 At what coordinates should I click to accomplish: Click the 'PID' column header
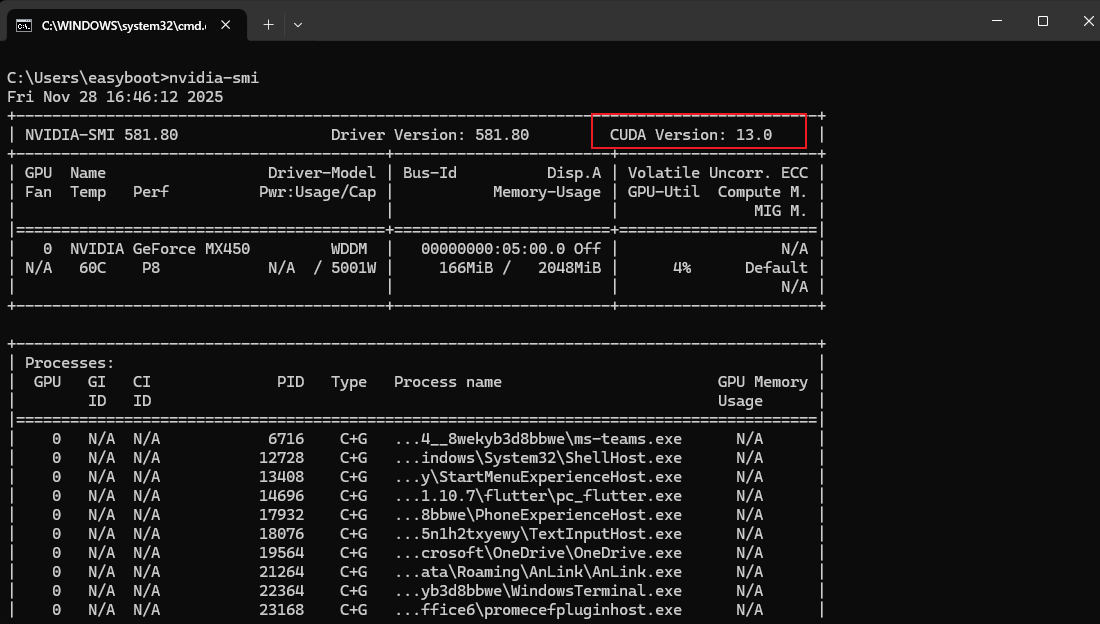click(290, 382)
